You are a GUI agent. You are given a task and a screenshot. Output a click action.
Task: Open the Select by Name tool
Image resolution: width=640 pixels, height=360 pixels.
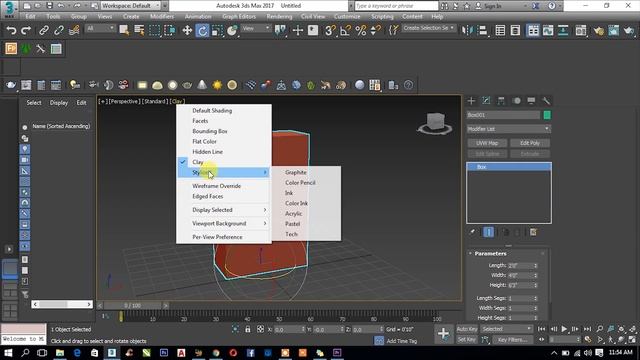pos(139,30)
